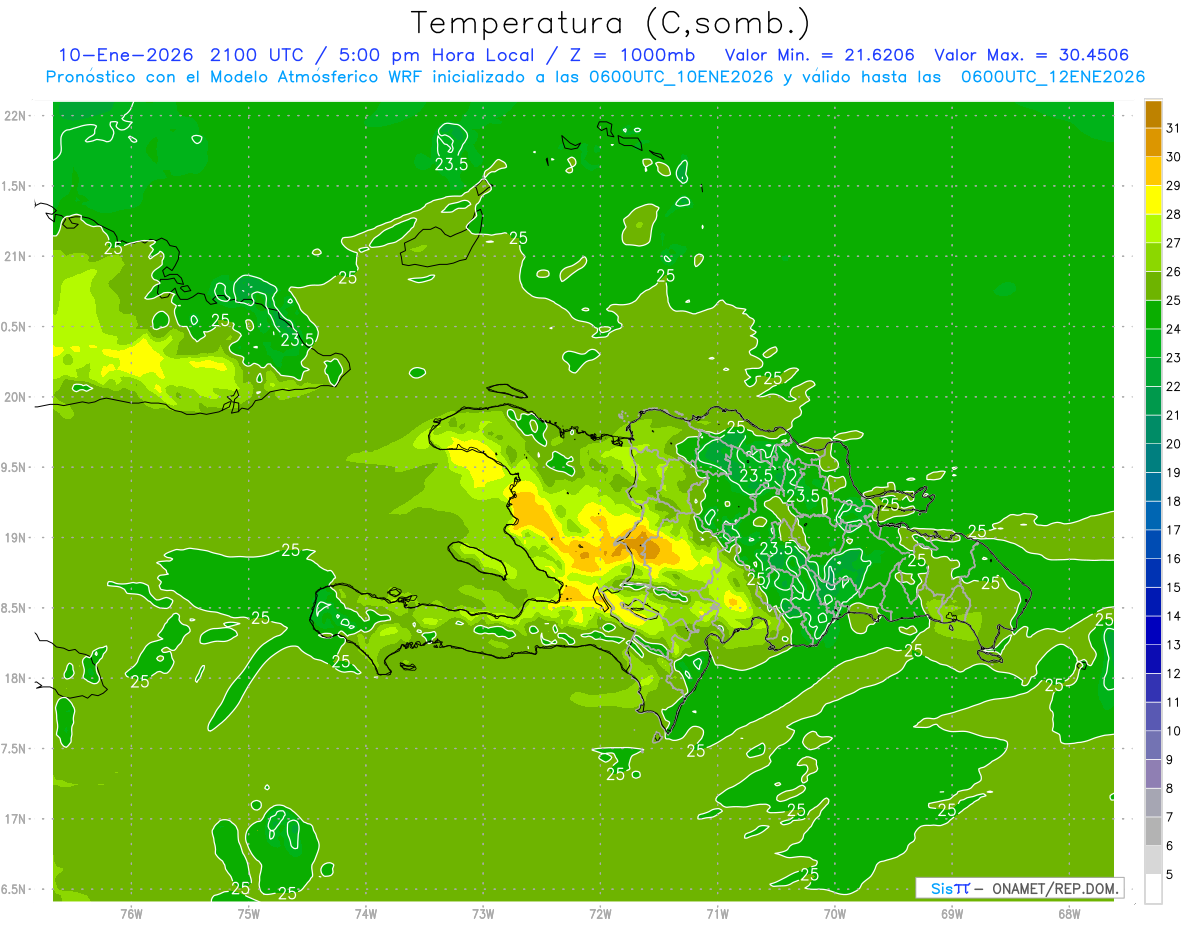Image resolution: width=1200 pixels, height=927 pixels.
Task: Pick the dark blue swatch between 13 and 14
Action: pyautogui.click(x=1153, y=631)
